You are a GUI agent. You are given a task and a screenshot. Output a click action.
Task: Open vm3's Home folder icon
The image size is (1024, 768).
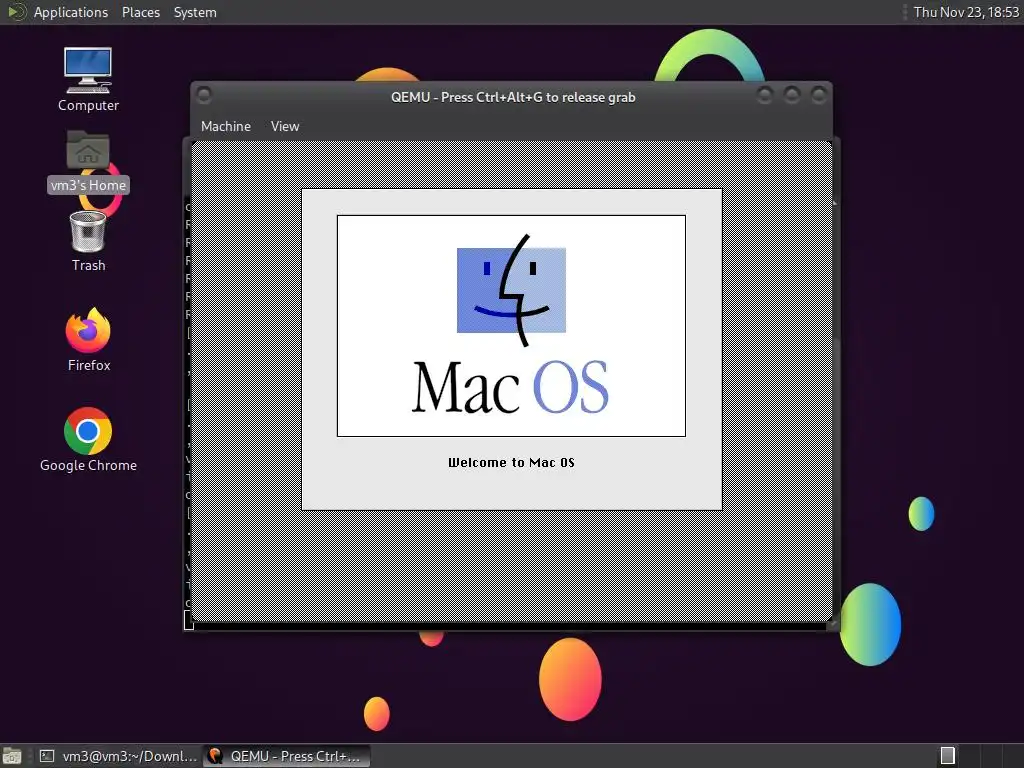click(88, 161)
